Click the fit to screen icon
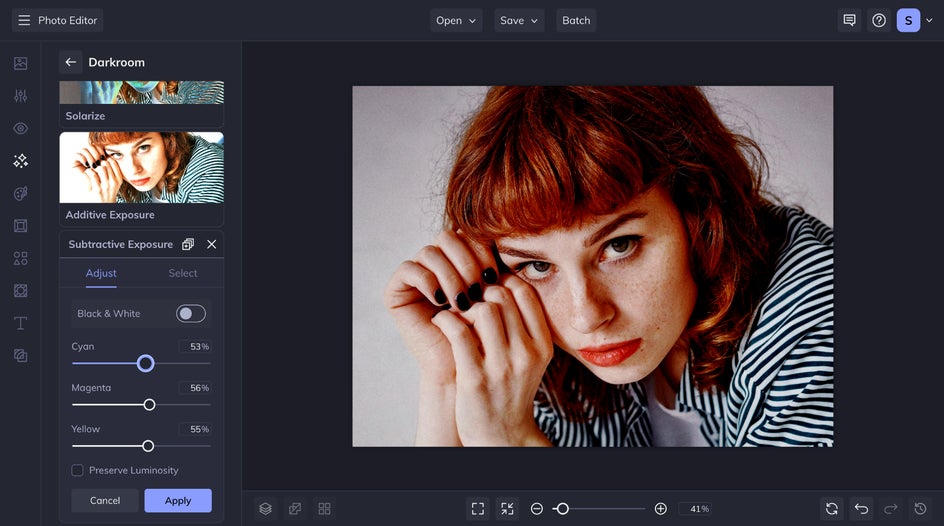Viewport: 944px width, 526px height. coord(478,509)
